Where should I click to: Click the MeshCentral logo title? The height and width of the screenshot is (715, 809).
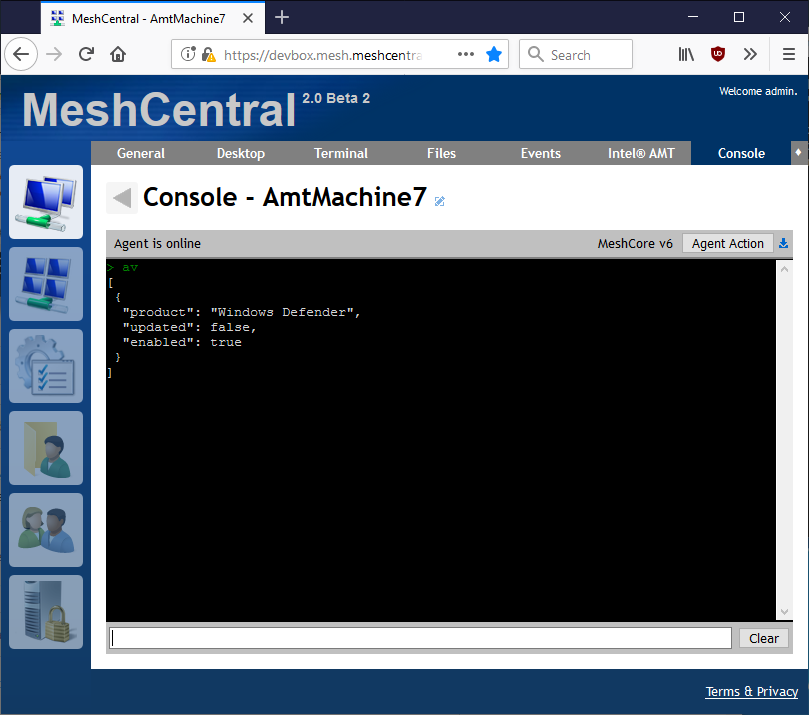pyautogui.click(x=159, y=110)
